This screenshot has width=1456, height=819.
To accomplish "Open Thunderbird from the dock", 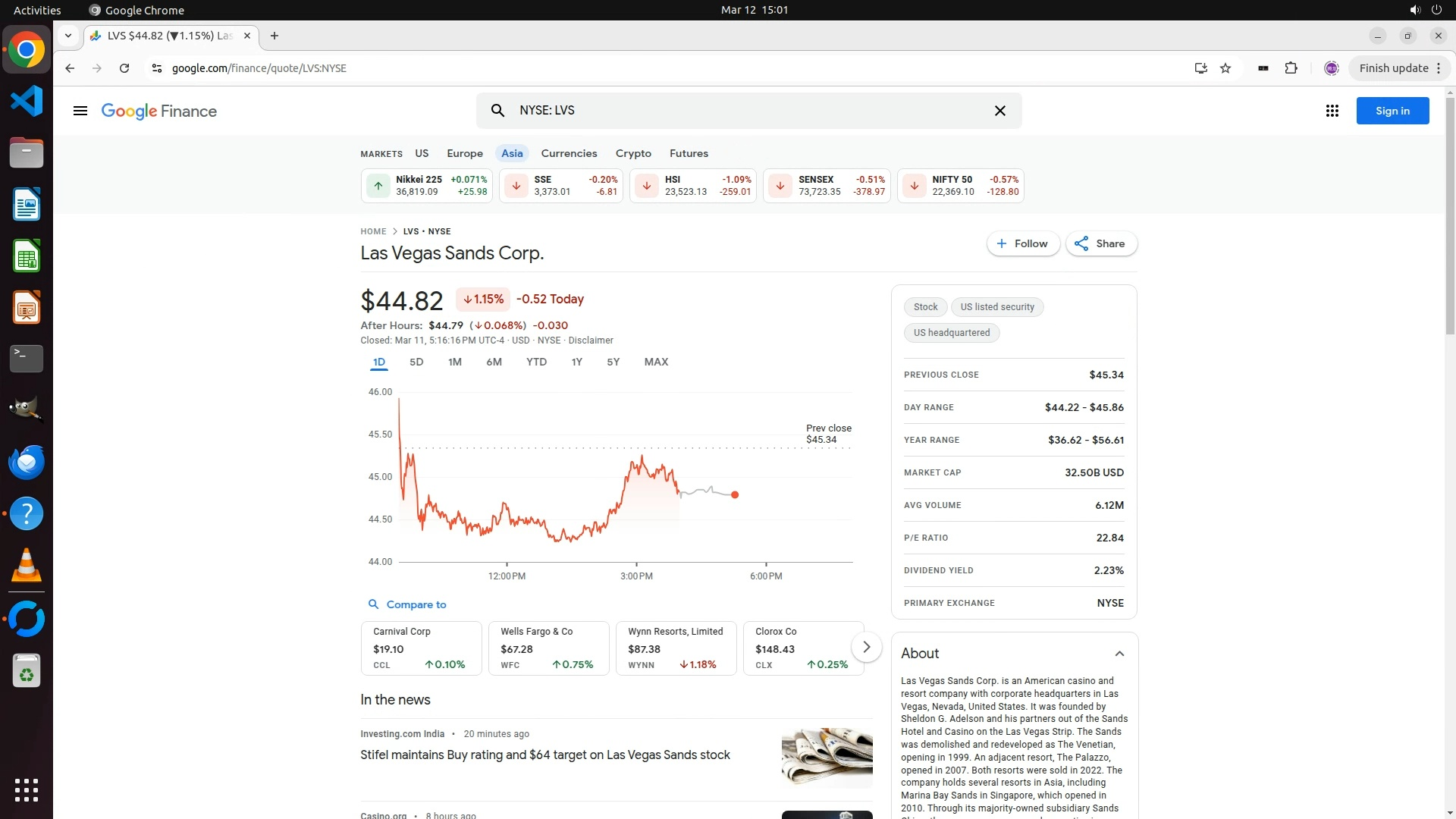I will [x=27, y=462].
